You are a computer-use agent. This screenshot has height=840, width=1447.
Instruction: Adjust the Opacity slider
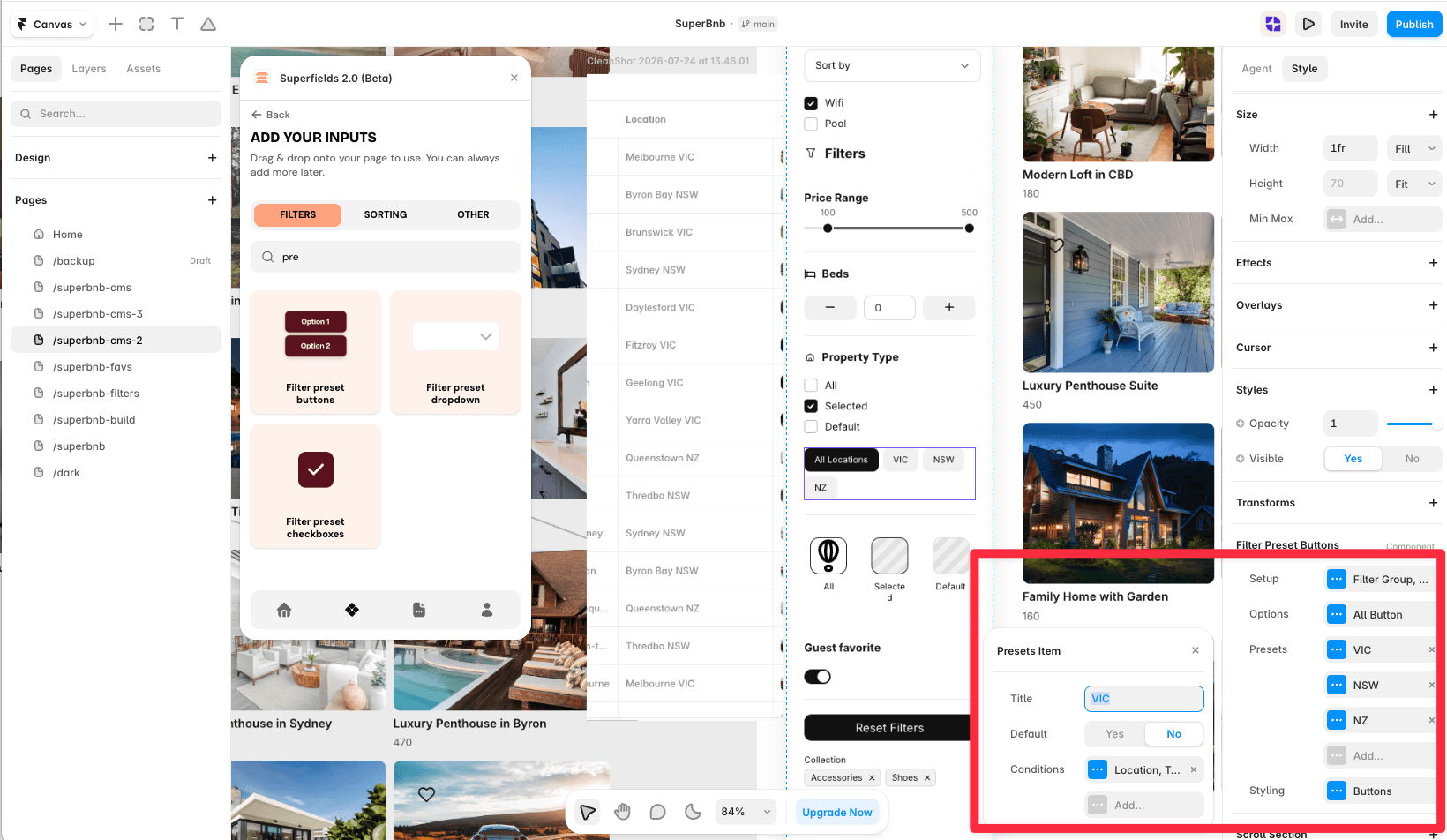tap(1413, 424)
